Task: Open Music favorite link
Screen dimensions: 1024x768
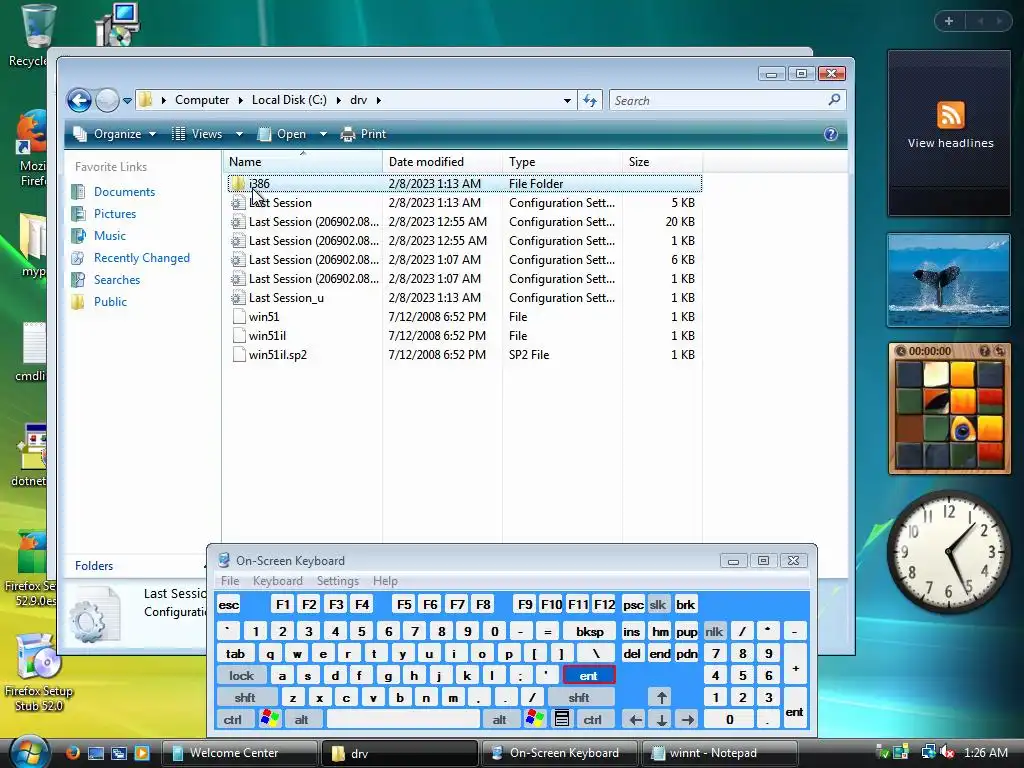Action: click(x=110, y=236)
